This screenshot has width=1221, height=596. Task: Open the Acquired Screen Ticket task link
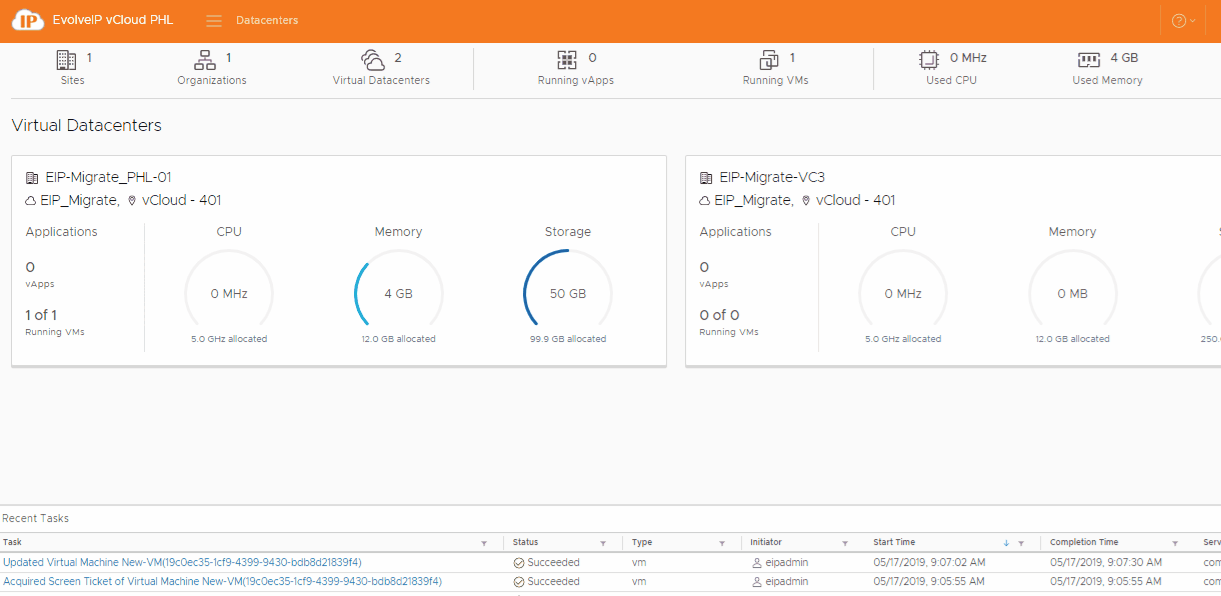click(x=222, y=581)
